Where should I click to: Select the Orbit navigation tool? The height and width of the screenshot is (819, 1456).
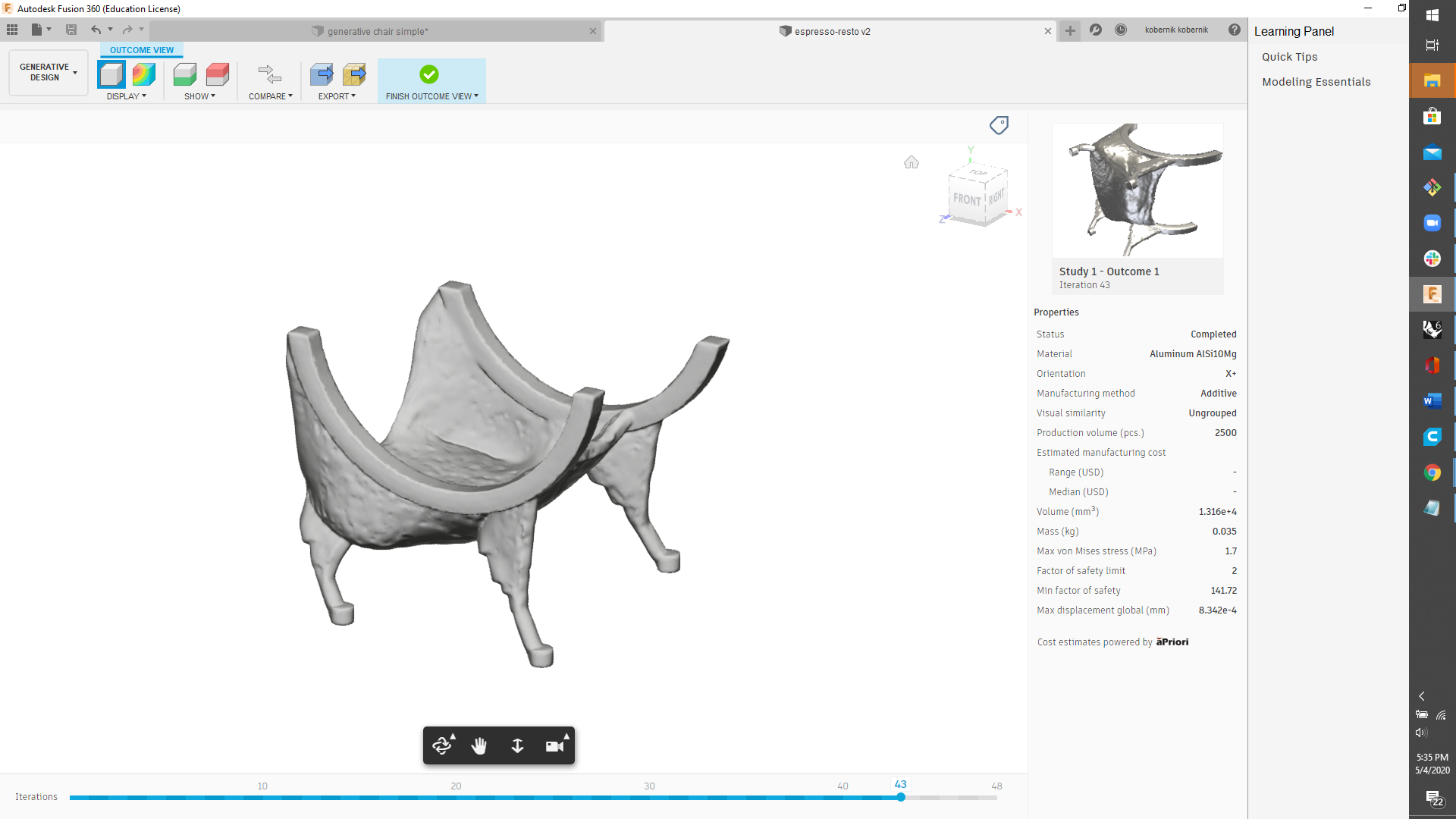click(x=442, y=745)
